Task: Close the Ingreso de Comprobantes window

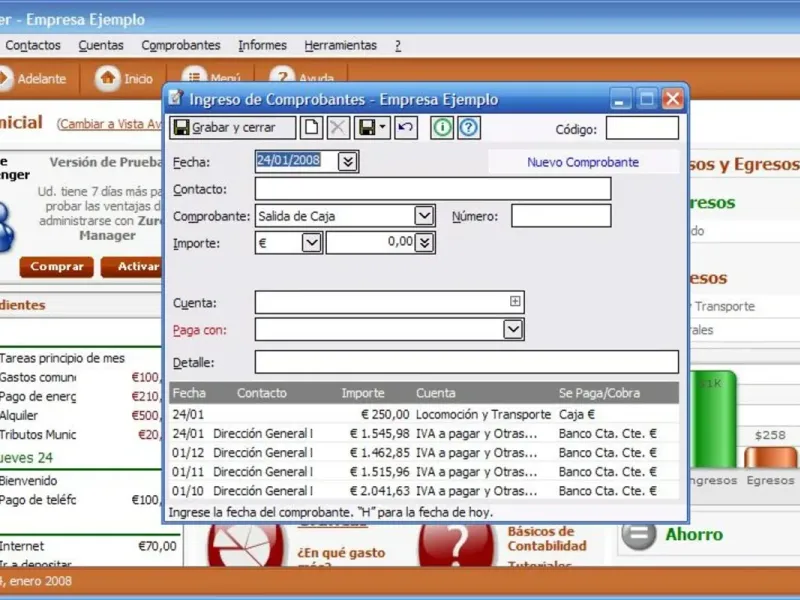Action: 672,99
